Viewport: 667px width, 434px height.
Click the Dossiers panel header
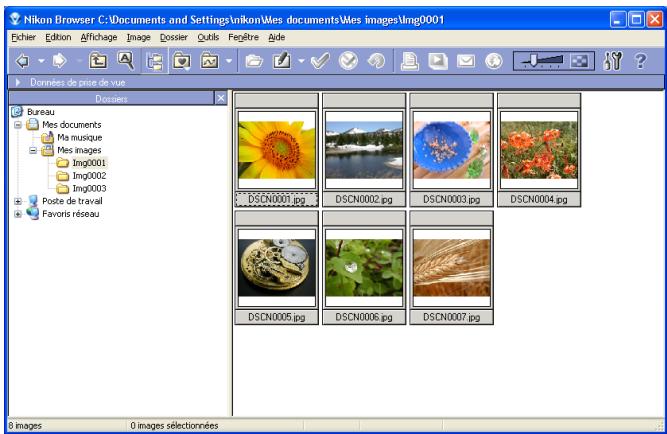click(x=111, y=99)
